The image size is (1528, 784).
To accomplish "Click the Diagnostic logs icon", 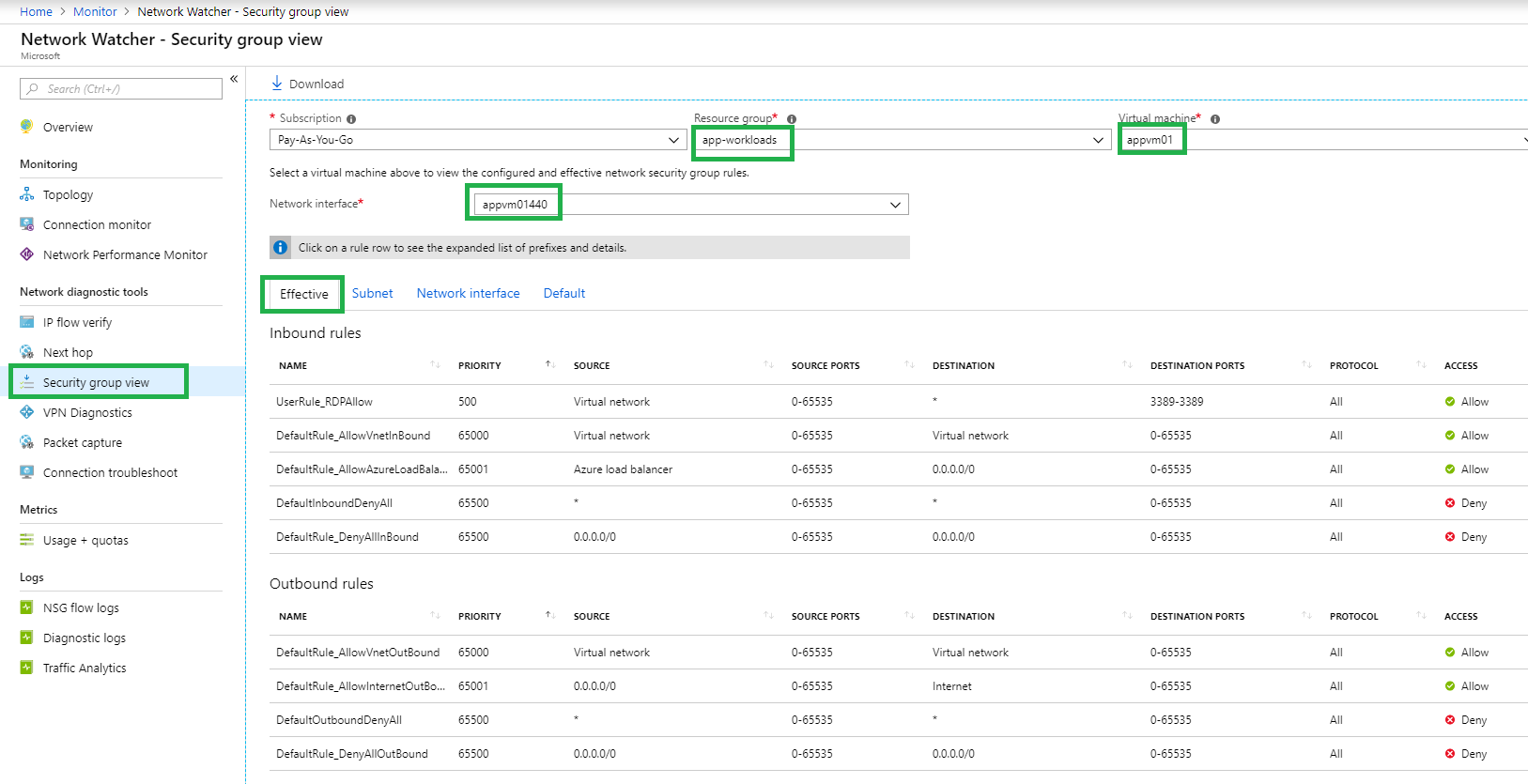I will [x=26, y=638].
